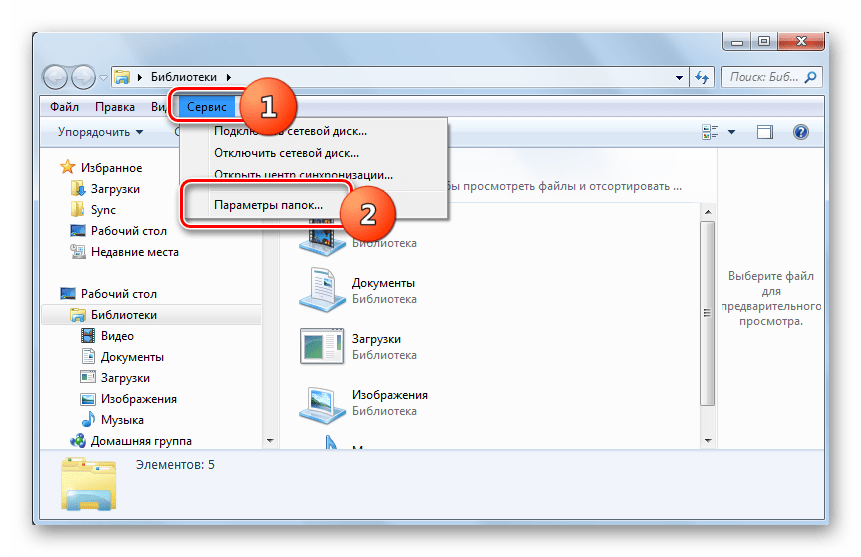This screenshot has height=557, width=861.
Task: Open the Загрузки library large icon
Action: pyautogui.click(x=322, y=346)
